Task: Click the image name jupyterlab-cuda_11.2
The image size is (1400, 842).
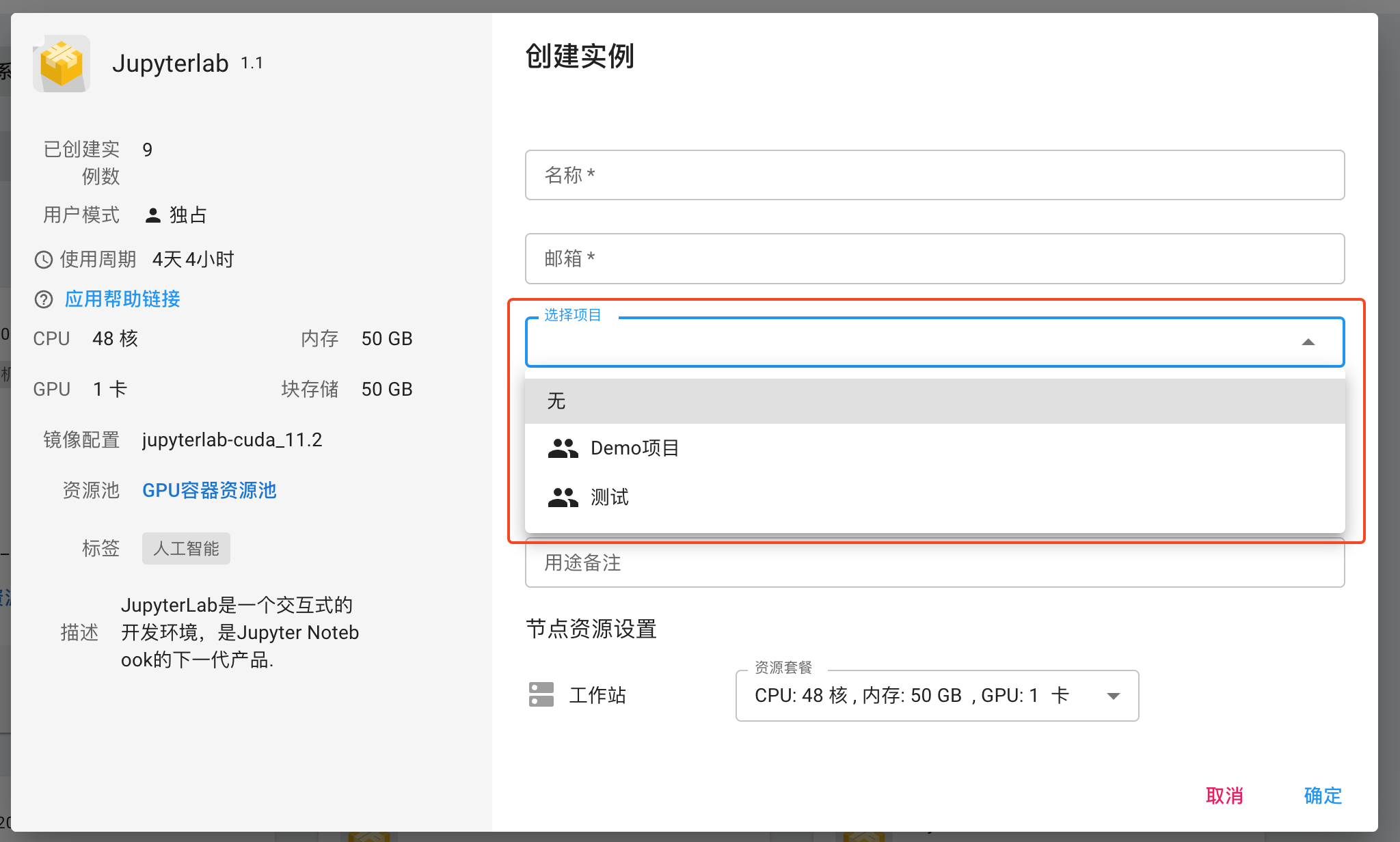Action: [232, 439]
